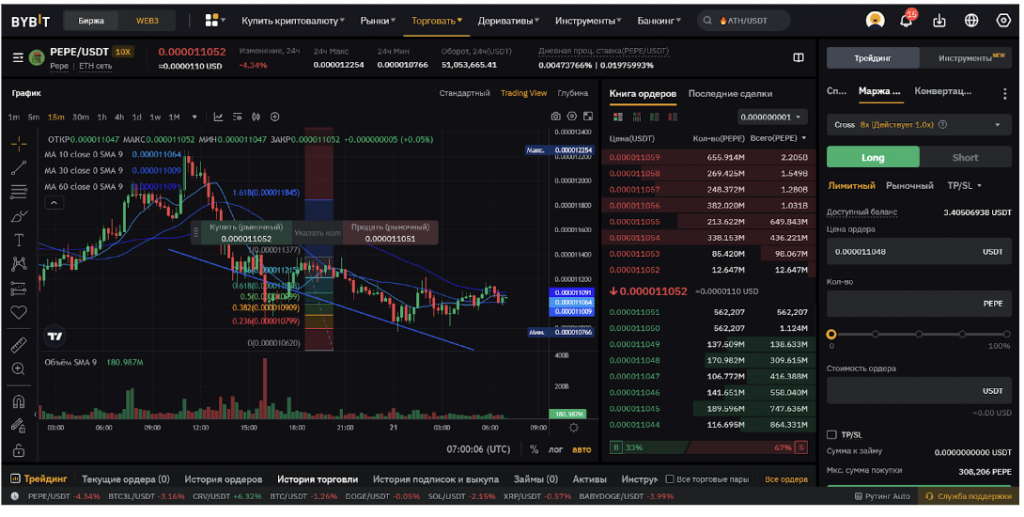Image resolution: width=1024 pixels, height=517 pixels.
Task: Click the download app icon
Action: (939, 20)
